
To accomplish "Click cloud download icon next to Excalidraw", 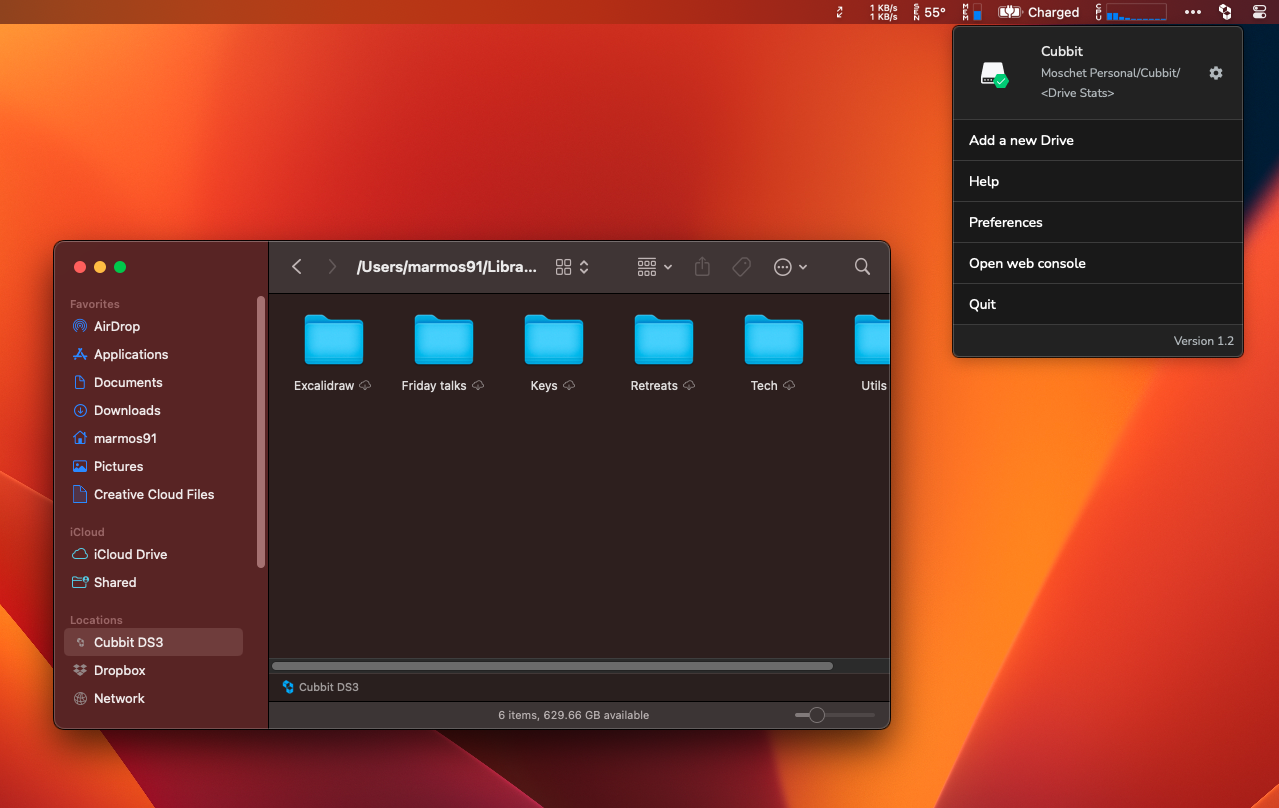I will [365, 386].
